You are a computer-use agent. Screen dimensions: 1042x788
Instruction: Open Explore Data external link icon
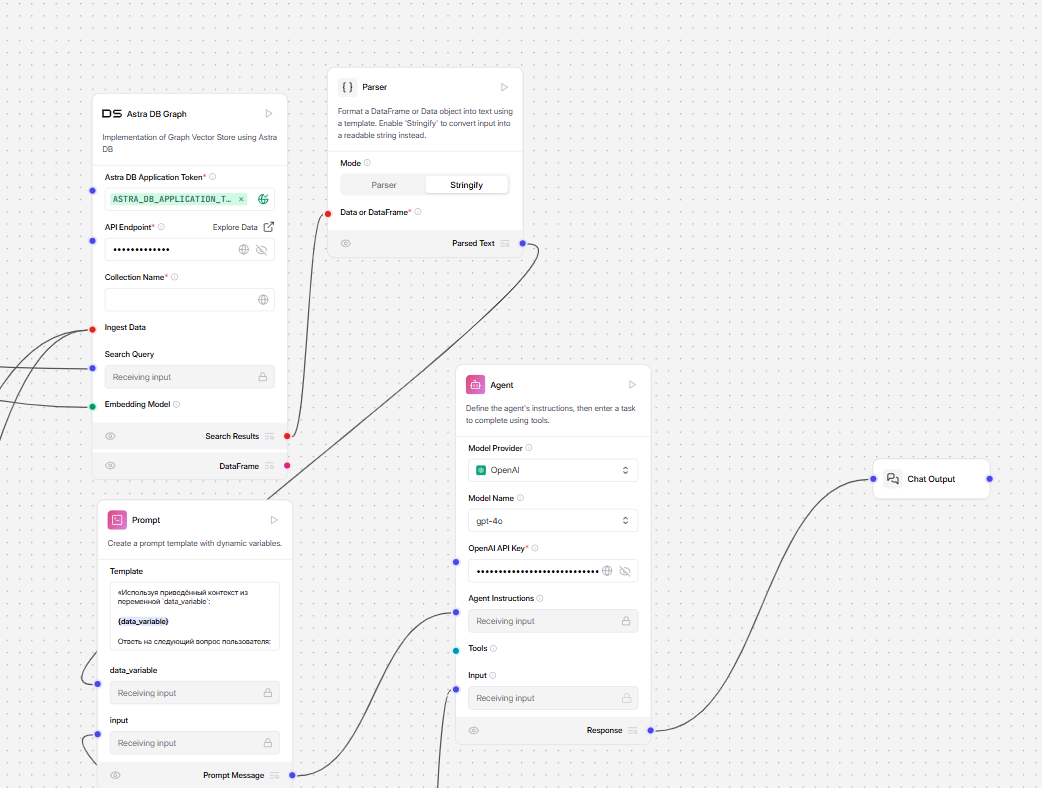click(x=268, y=227)
